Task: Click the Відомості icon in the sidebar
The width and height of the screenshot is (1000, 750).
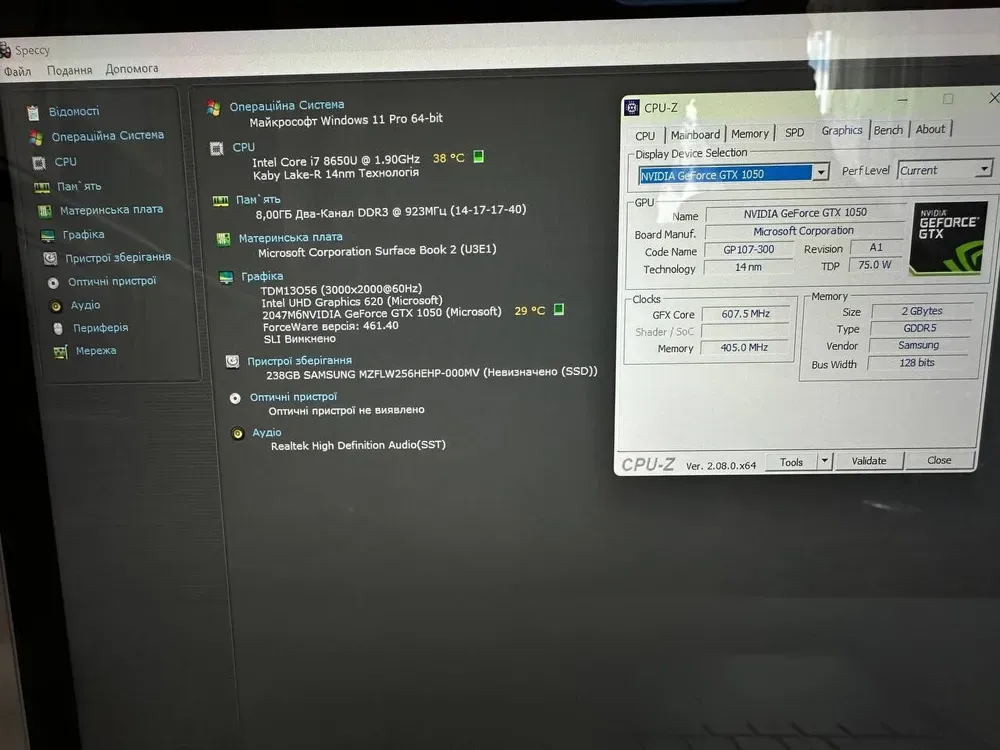Action: click(33, 112)
